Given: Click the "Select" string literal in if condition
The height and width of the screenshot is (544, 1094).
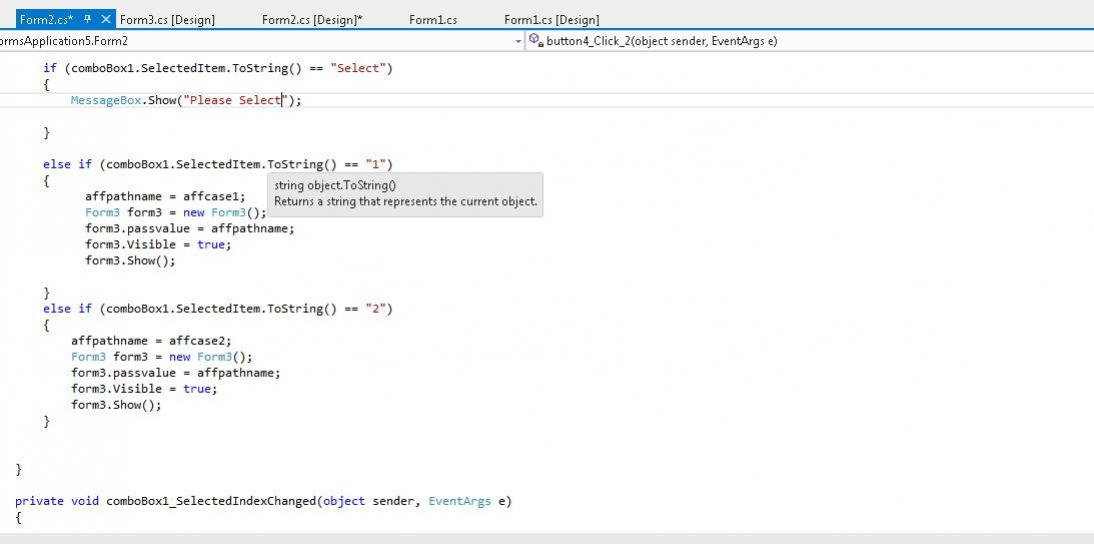Looking at the screenshot, I should (359, 68).
